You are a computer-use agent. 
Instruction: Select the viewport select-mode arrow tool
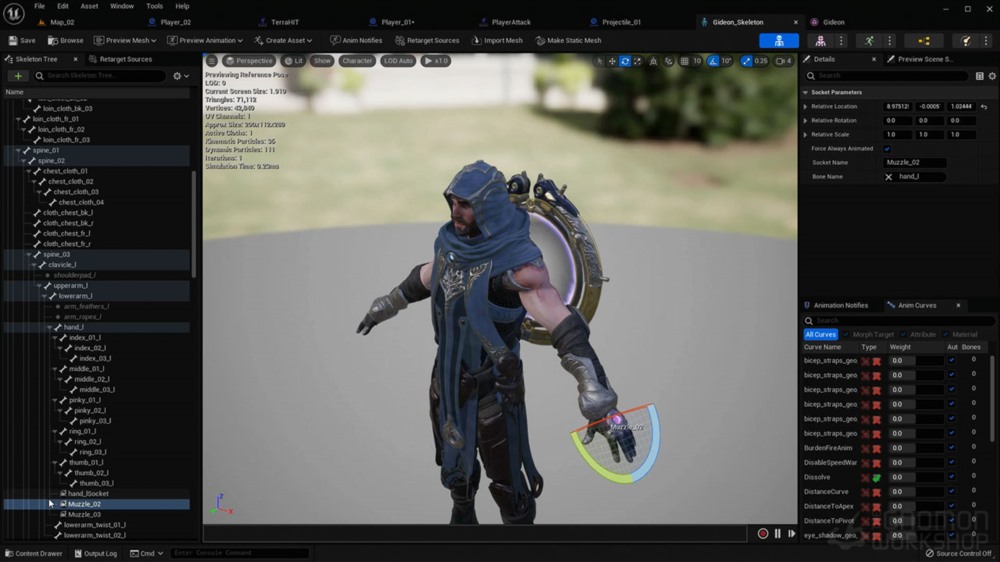(x=599, y=61)
